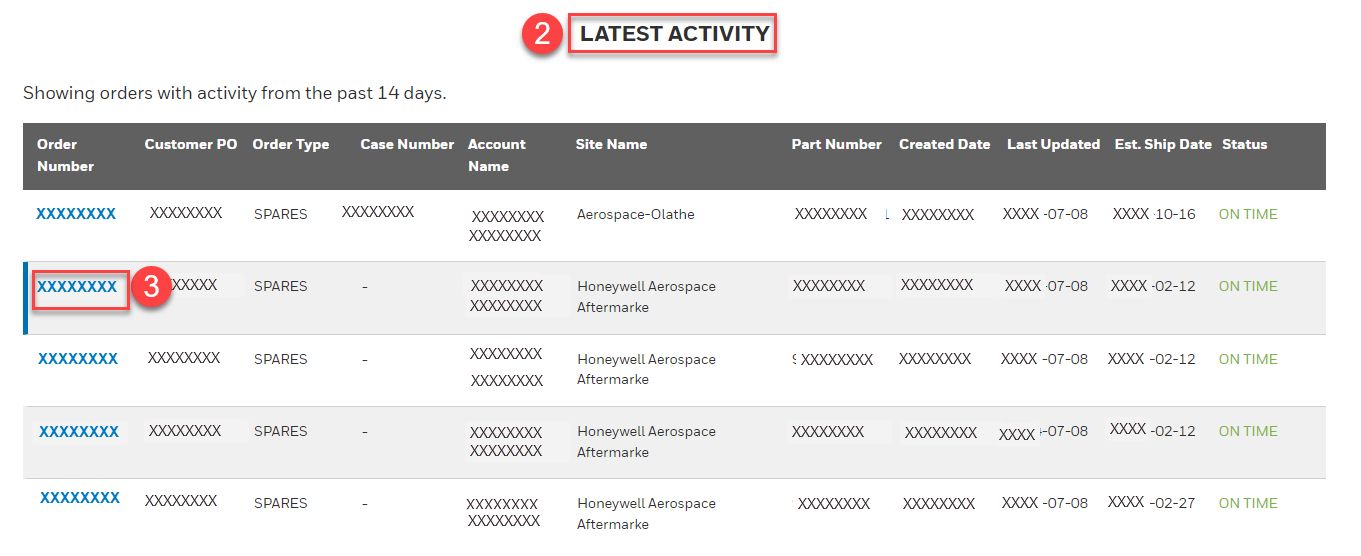Click SPARES order type in the 02-27 row
Viewport: 1361px width, 556px height.
pyautogui.click(x=281, y=503)
